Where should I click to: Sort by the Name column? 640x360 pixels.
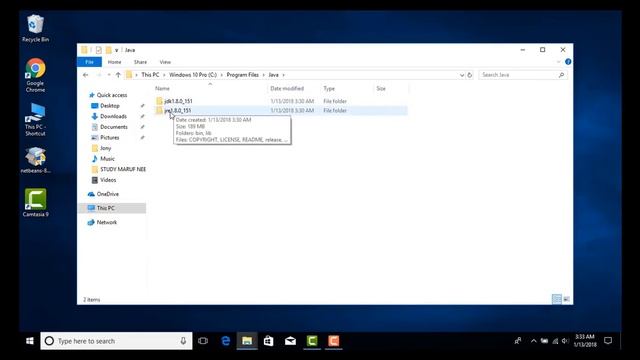pyautogui.click(x=162, y=89)
